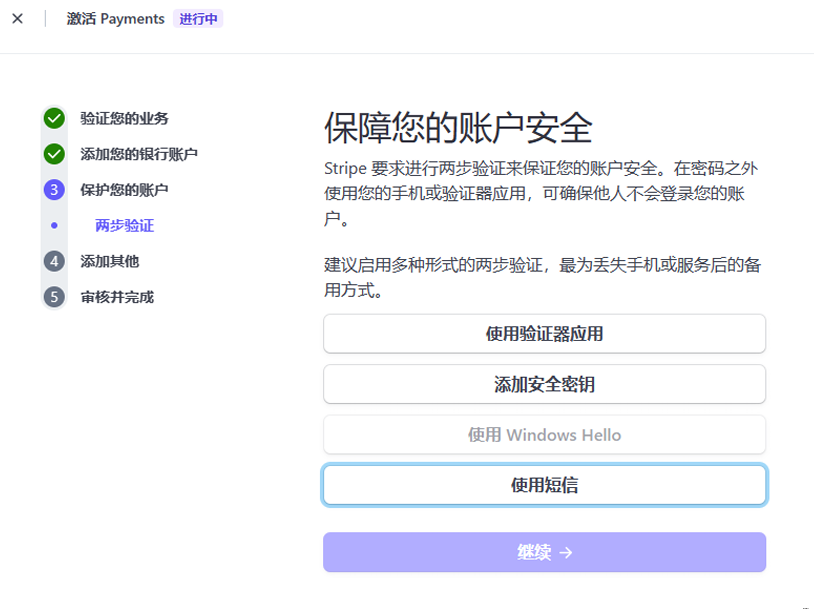Click green checkmark beside 添加您的银行账户
The height and width of the screenshot is (615, 814).
click(x=54, y=154)
